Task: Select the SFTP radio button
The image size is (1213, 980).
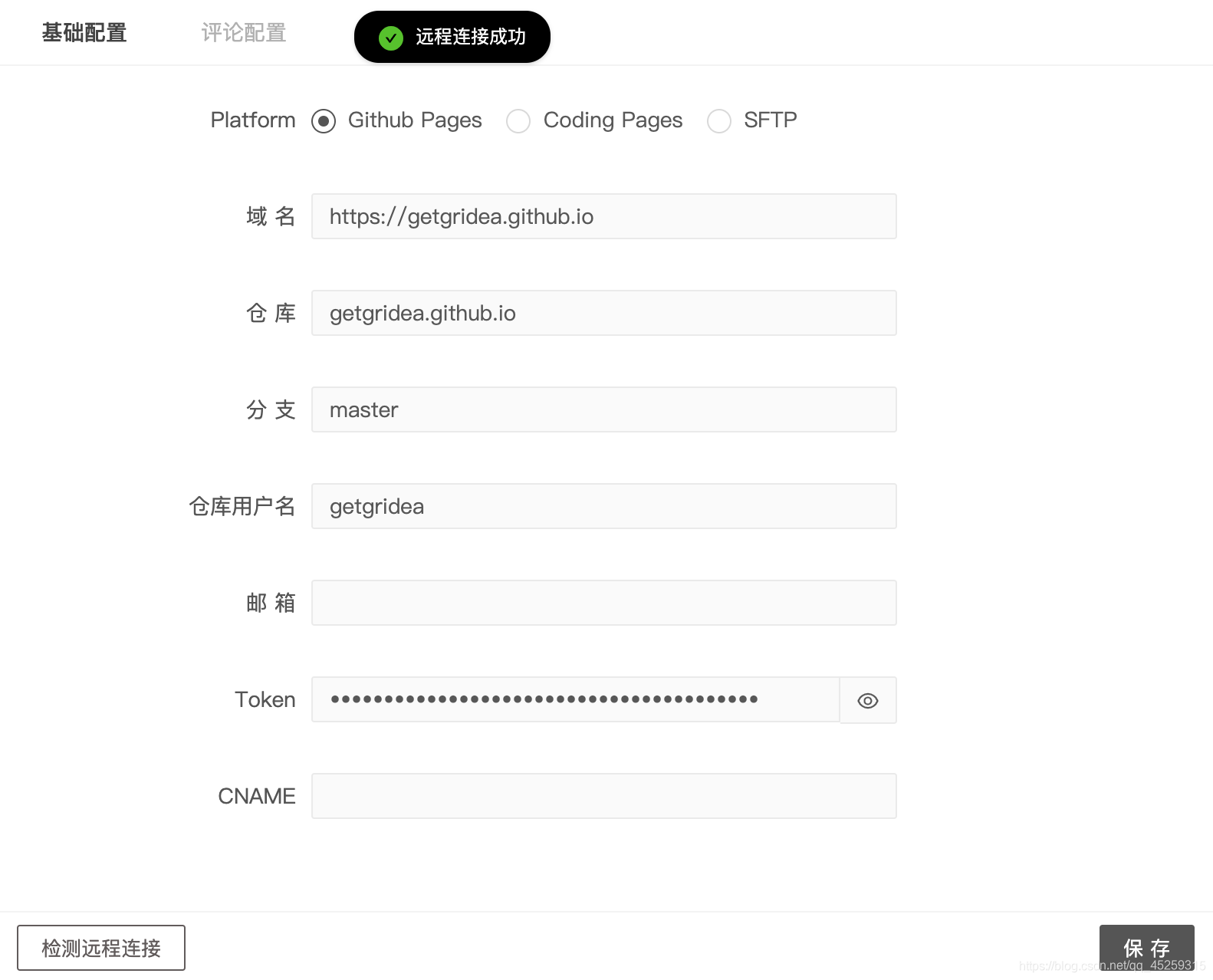Action: 719,120
